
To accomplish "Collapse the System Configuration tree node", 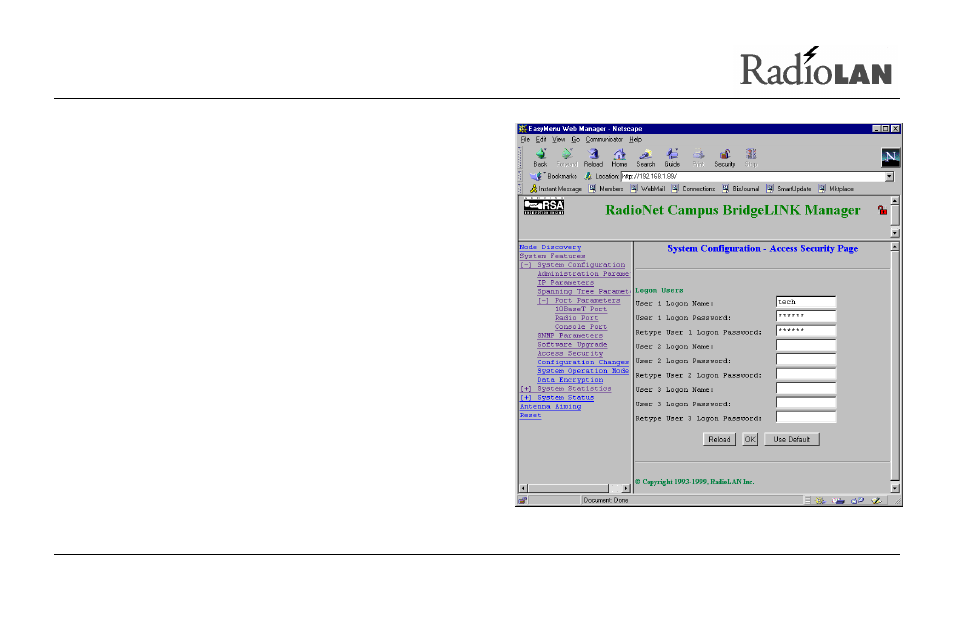I will tap(526, 265).
